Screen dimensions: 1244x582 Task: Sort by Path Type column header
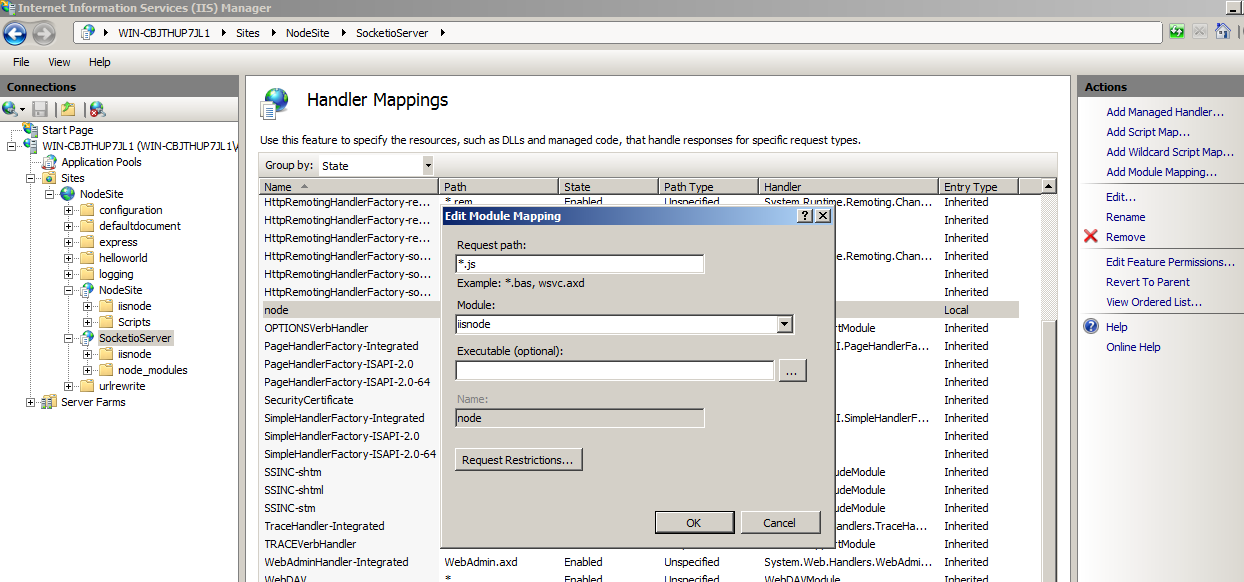point(708,187)
